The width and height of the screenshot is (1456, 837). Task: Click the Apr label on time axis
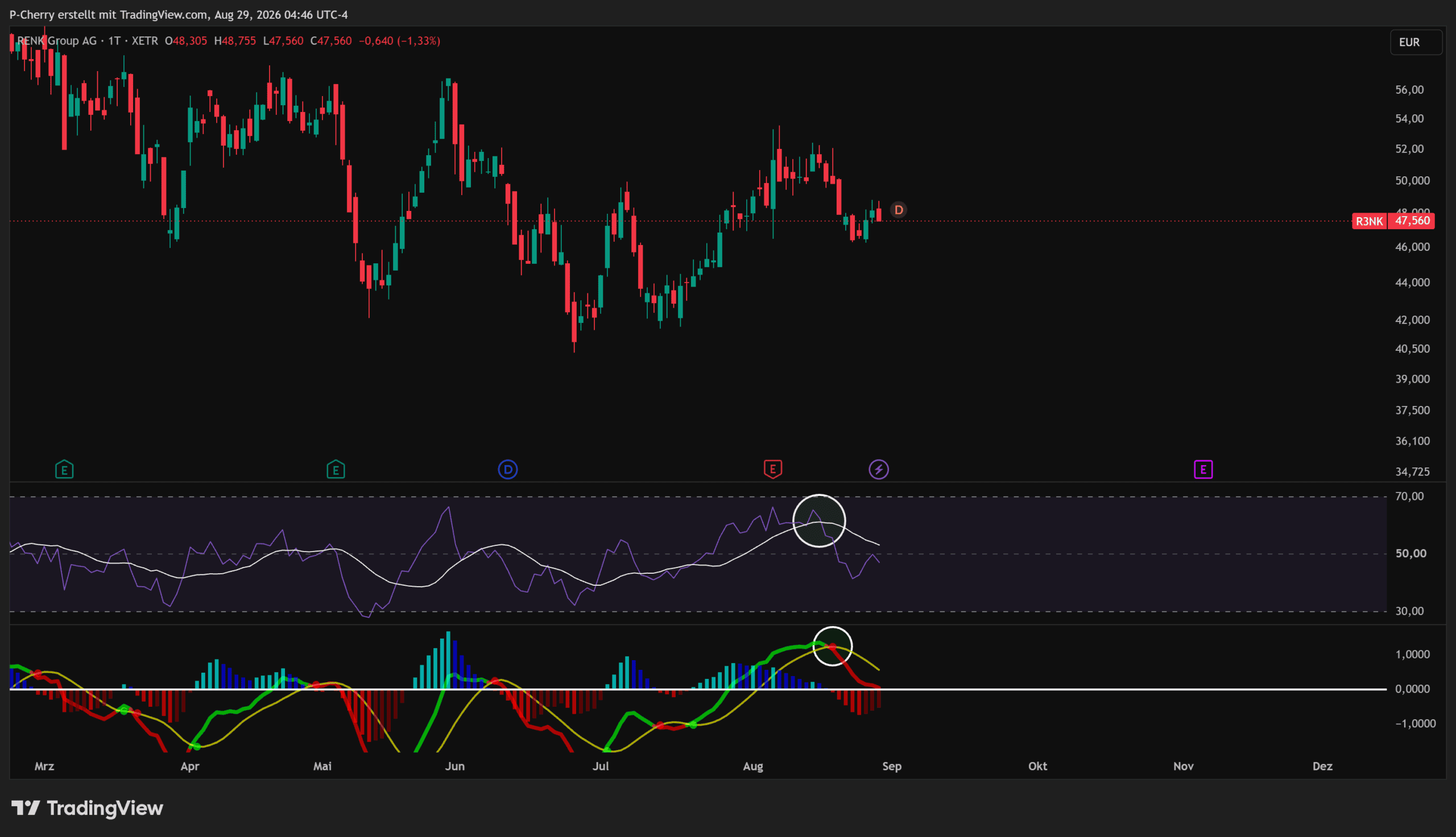190,766
